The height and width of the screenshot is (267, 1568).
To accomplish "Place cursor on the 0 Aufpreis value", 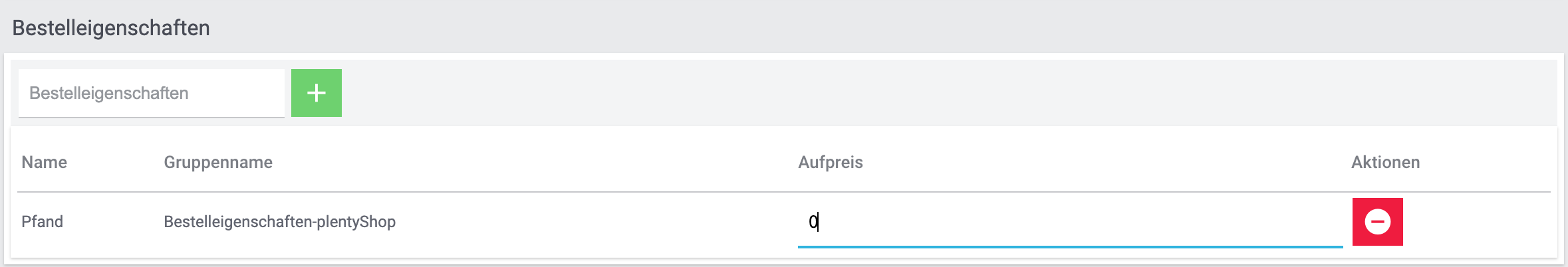I will click(x=813, y=222).
